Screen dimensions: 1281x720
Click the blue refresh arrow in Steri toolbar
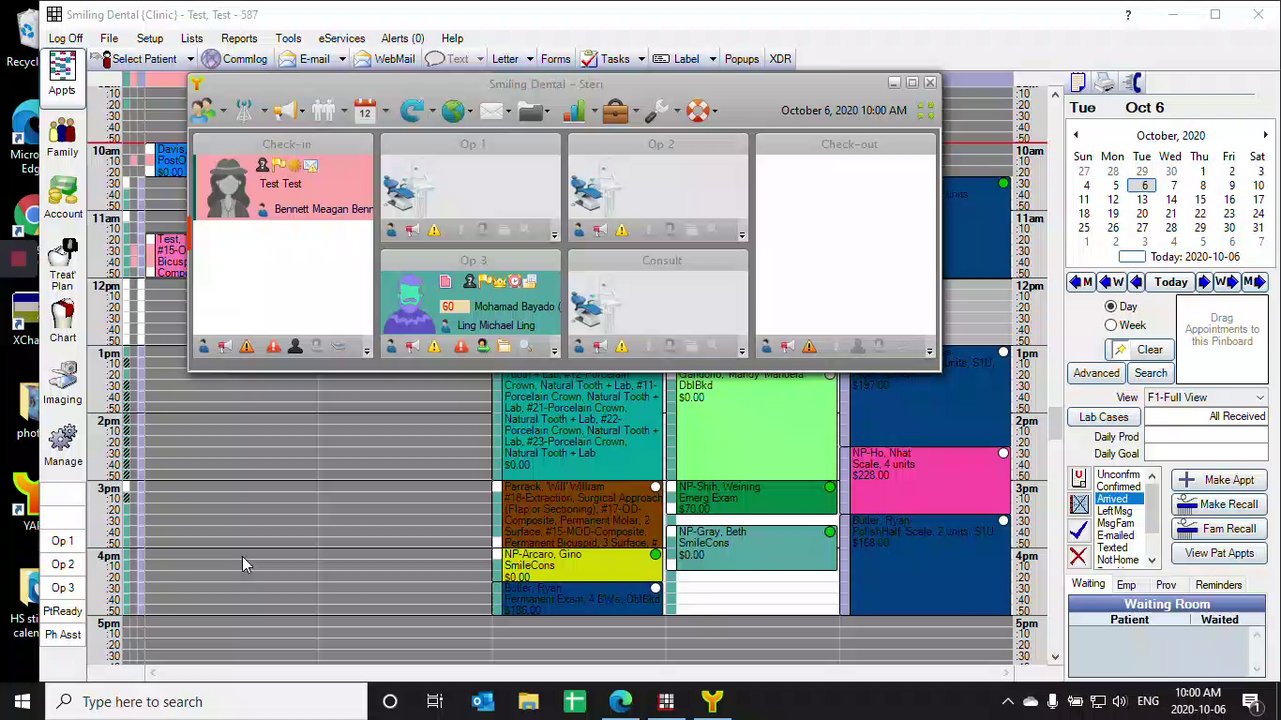pyautogui.click(x=411, y=111)
